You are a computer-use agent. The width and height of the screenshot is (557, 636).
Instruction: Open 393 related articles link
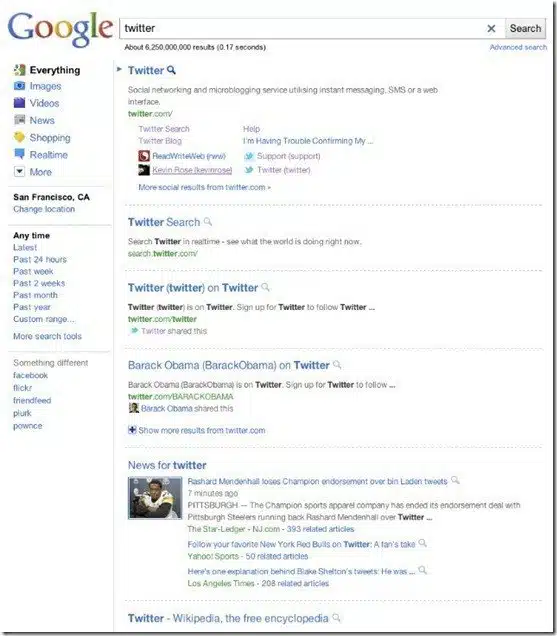(x=320, y=529)
